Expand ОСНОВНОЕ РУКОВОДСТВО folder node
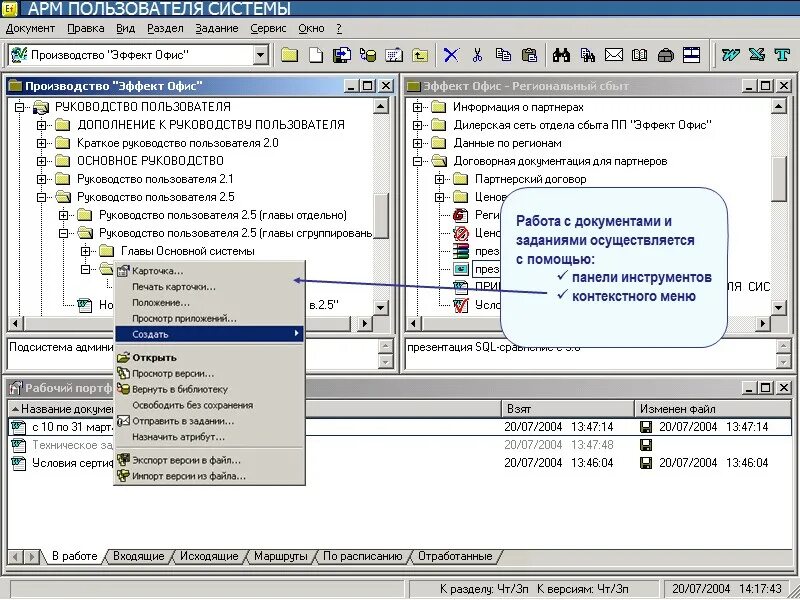800x600 pixels. 42,161
